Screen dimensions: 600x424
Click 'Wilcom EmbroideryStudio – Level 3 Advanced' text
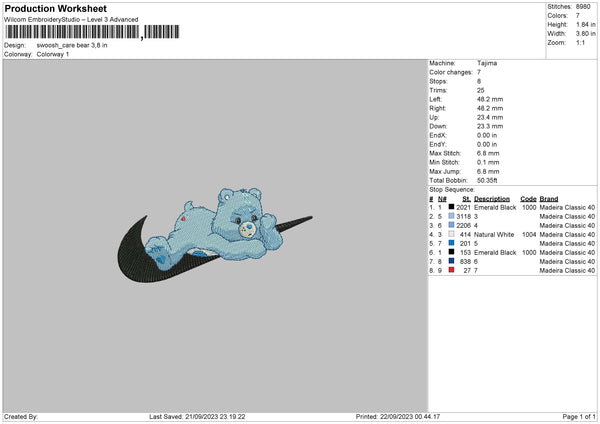pos(71,20)
